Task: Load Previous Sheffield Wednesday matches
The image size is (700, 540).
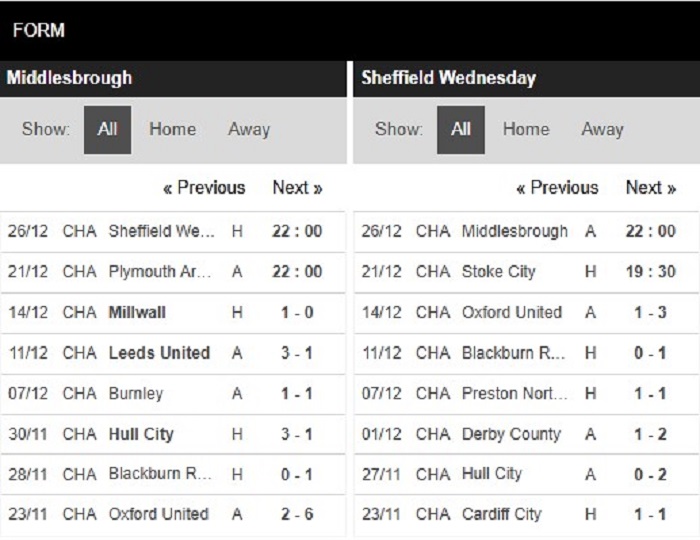Action: click(557, 187)
